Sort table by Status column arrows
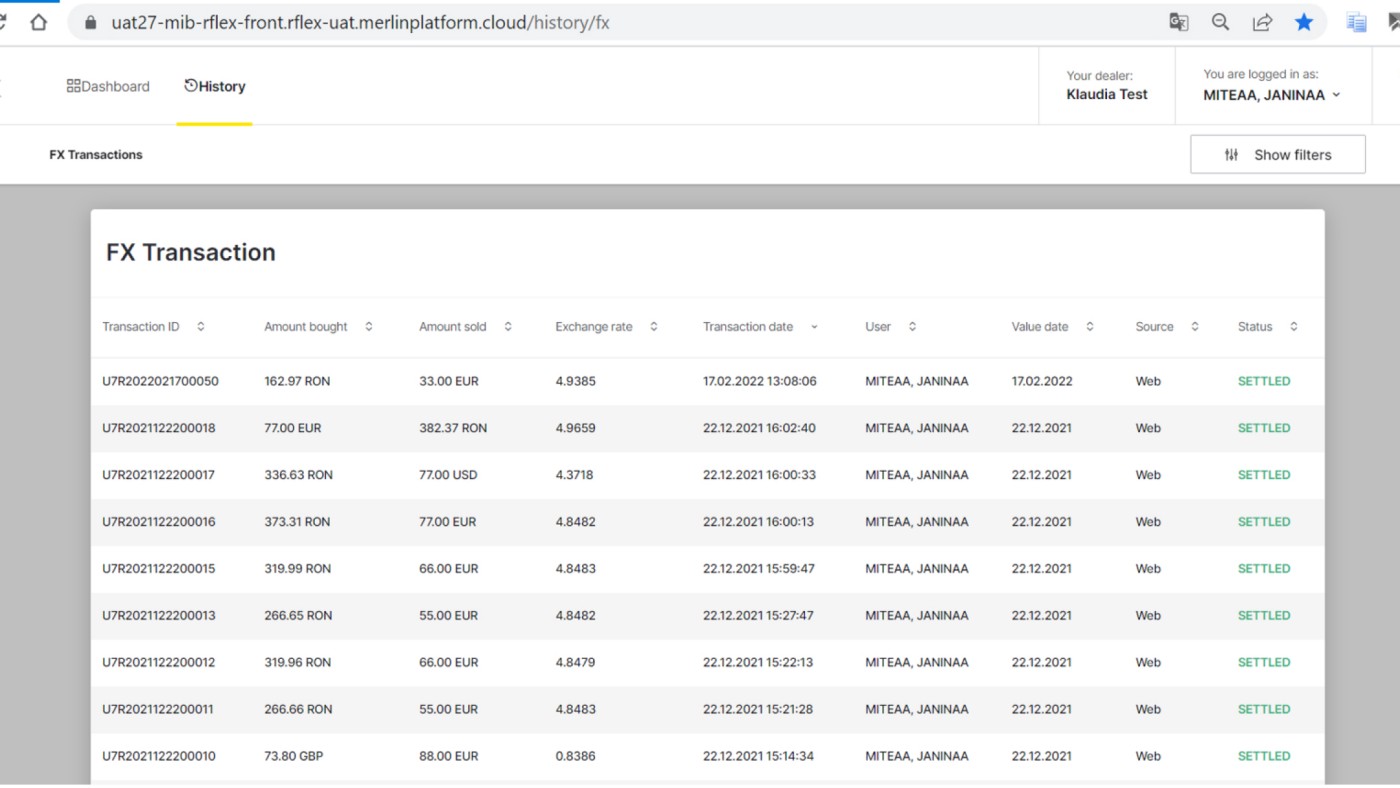Image resolution: width=1400 pixels, height=788 pixels. pyautogui.click(x=1294, y=327)
